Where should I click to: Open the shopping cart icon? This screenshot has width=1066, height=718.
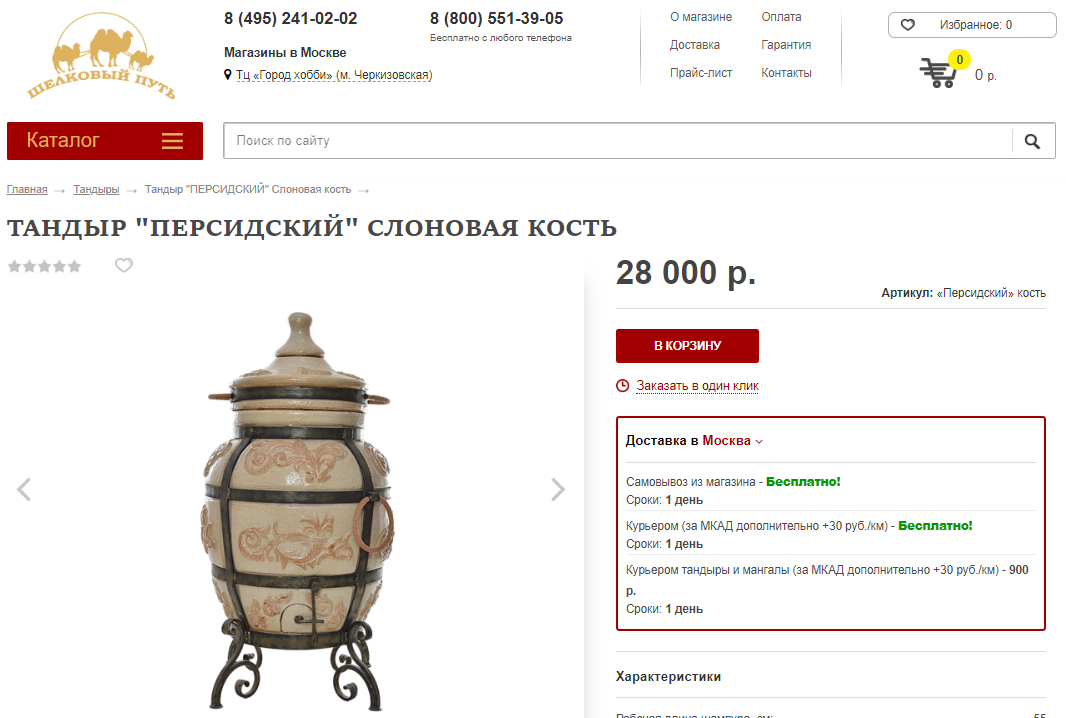938,72
